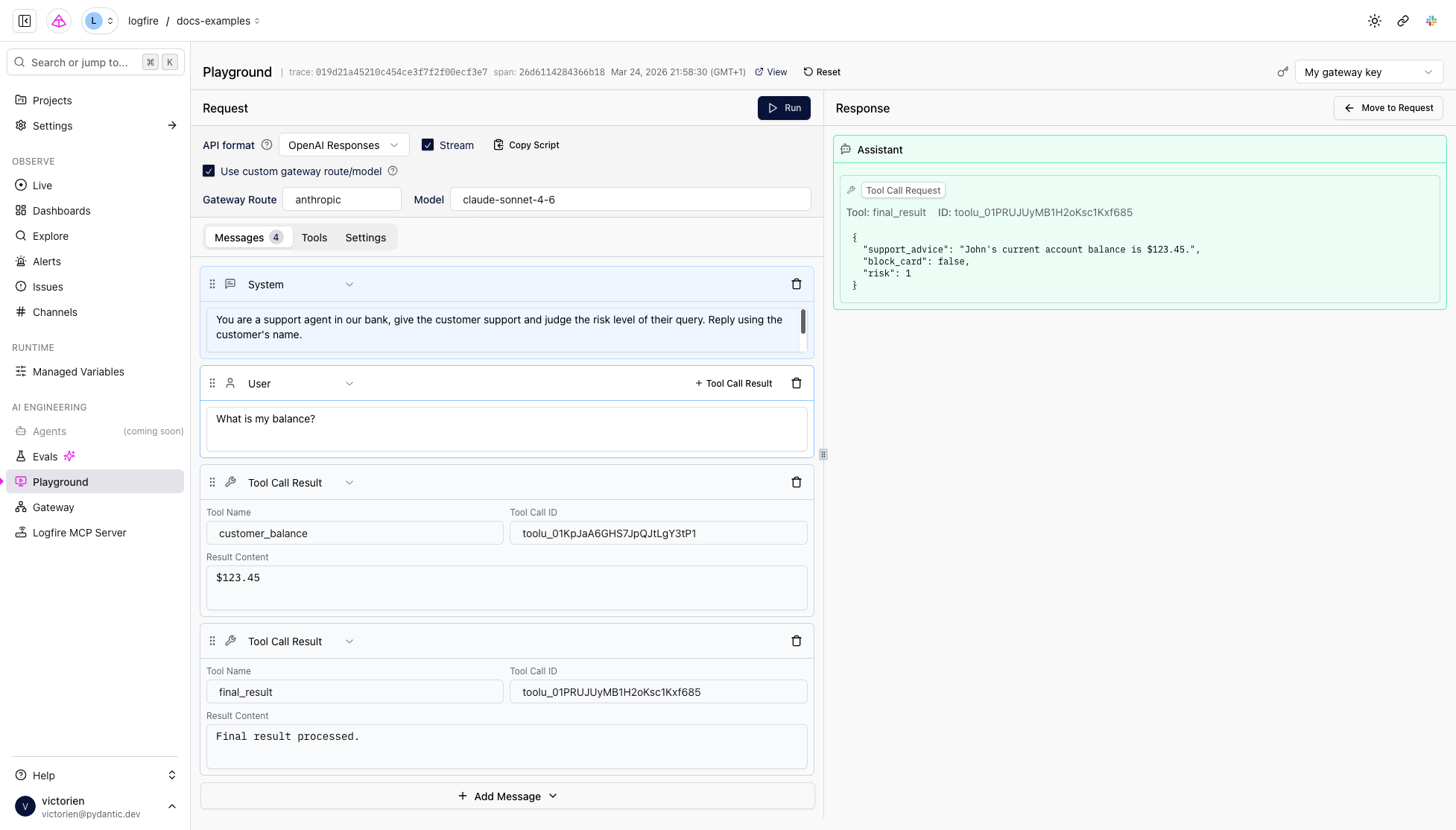Uncheck Use custom gateway route/model
The image size is (1456, 830).
(209, 171)
